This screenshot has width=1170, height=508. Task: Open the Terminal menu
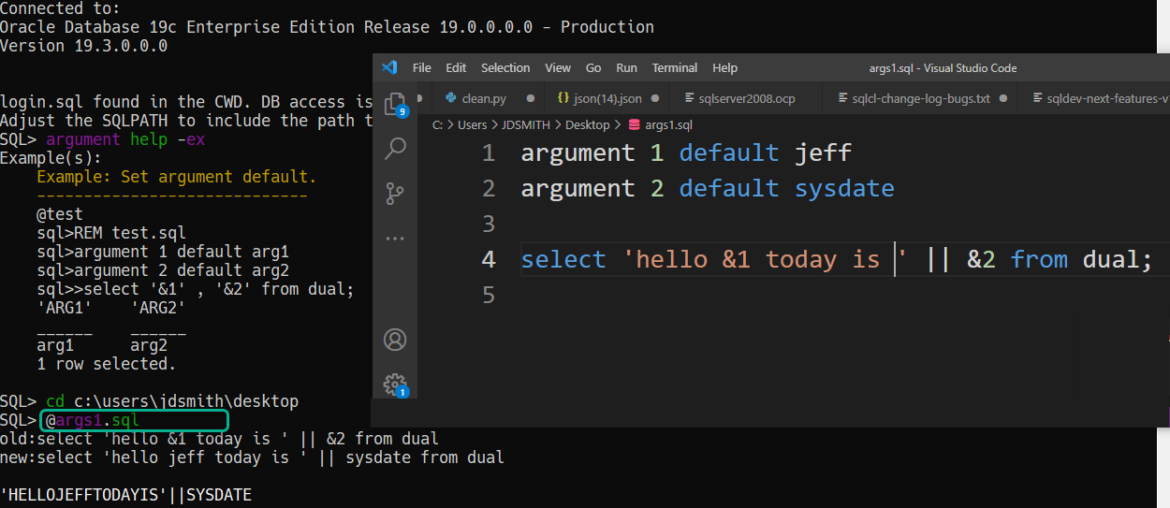tap(675, 68)
